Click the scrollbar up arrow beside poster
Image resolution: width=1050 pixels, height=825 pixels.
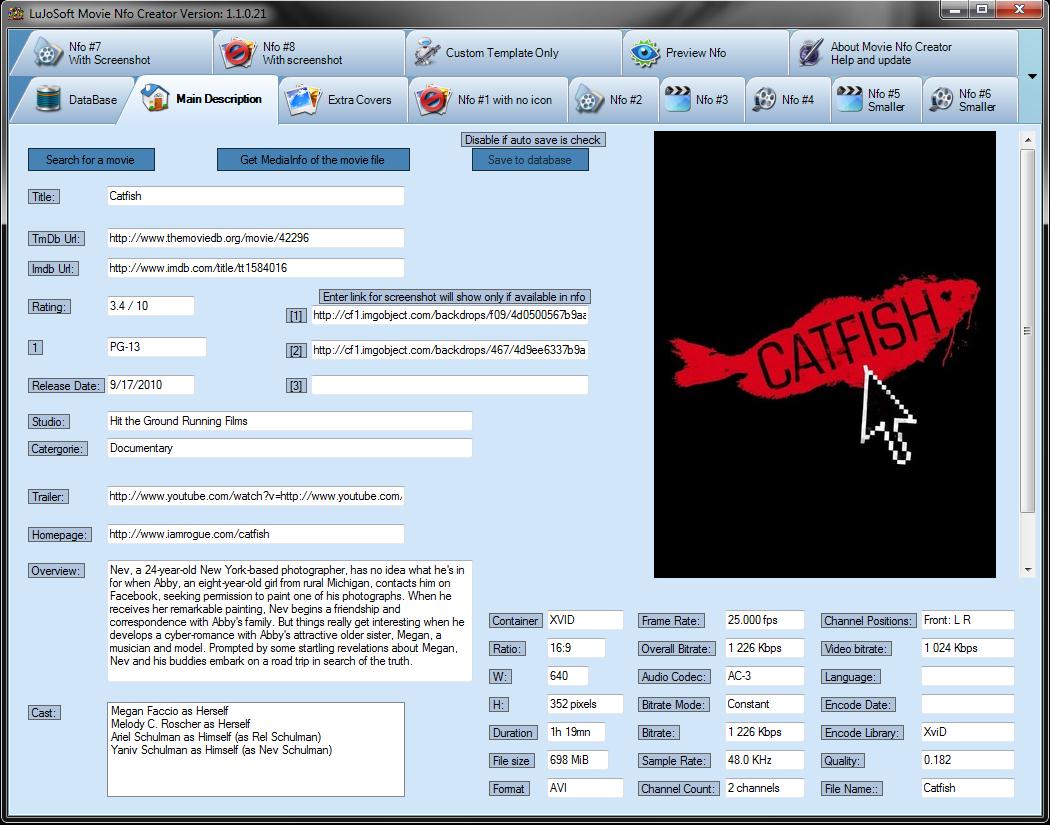[x=1027, y=140]
